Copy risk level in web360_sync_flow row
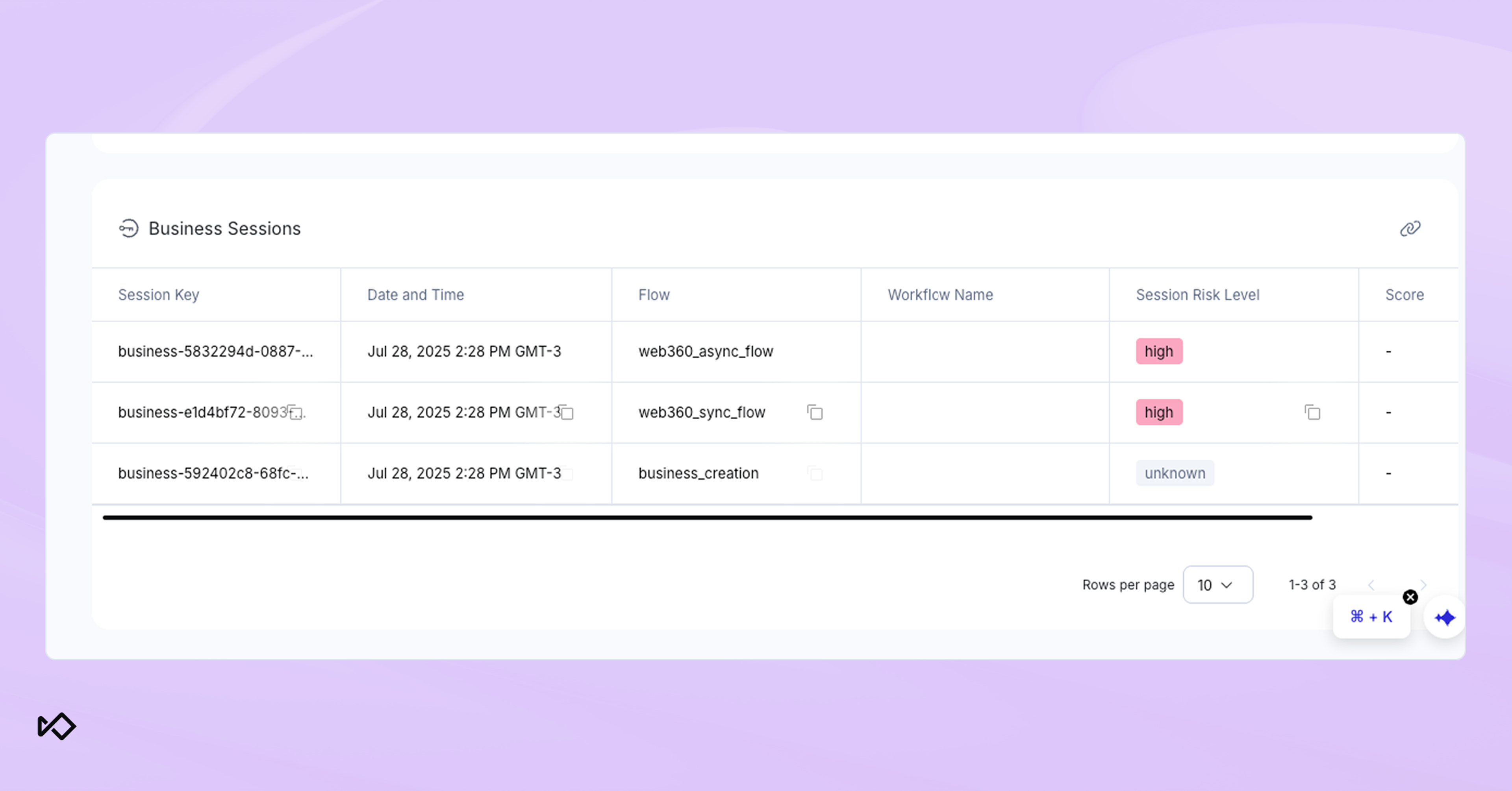Image resolution: width=1512 pixels, height=791 pixels. (1312, 412)
